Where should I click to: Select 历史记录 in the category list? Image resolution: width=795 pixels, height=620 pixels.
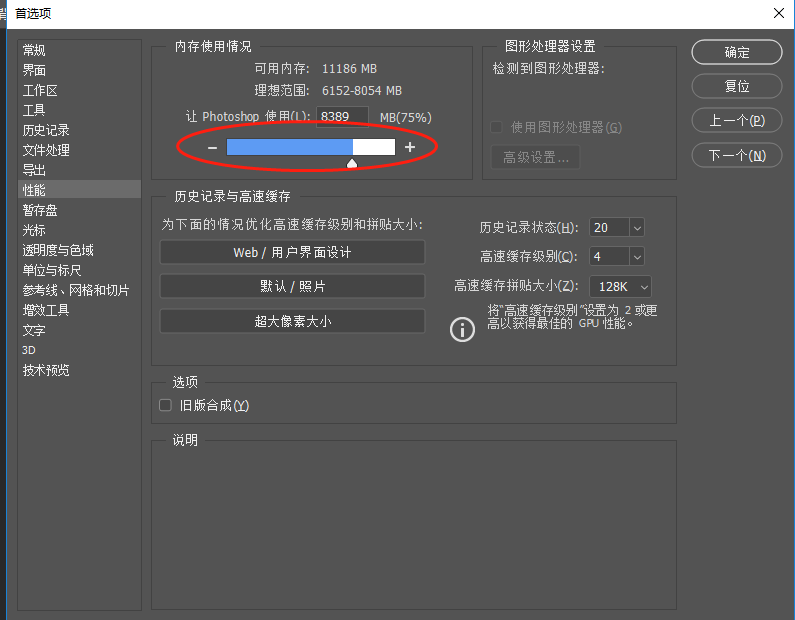click(79, 130)
